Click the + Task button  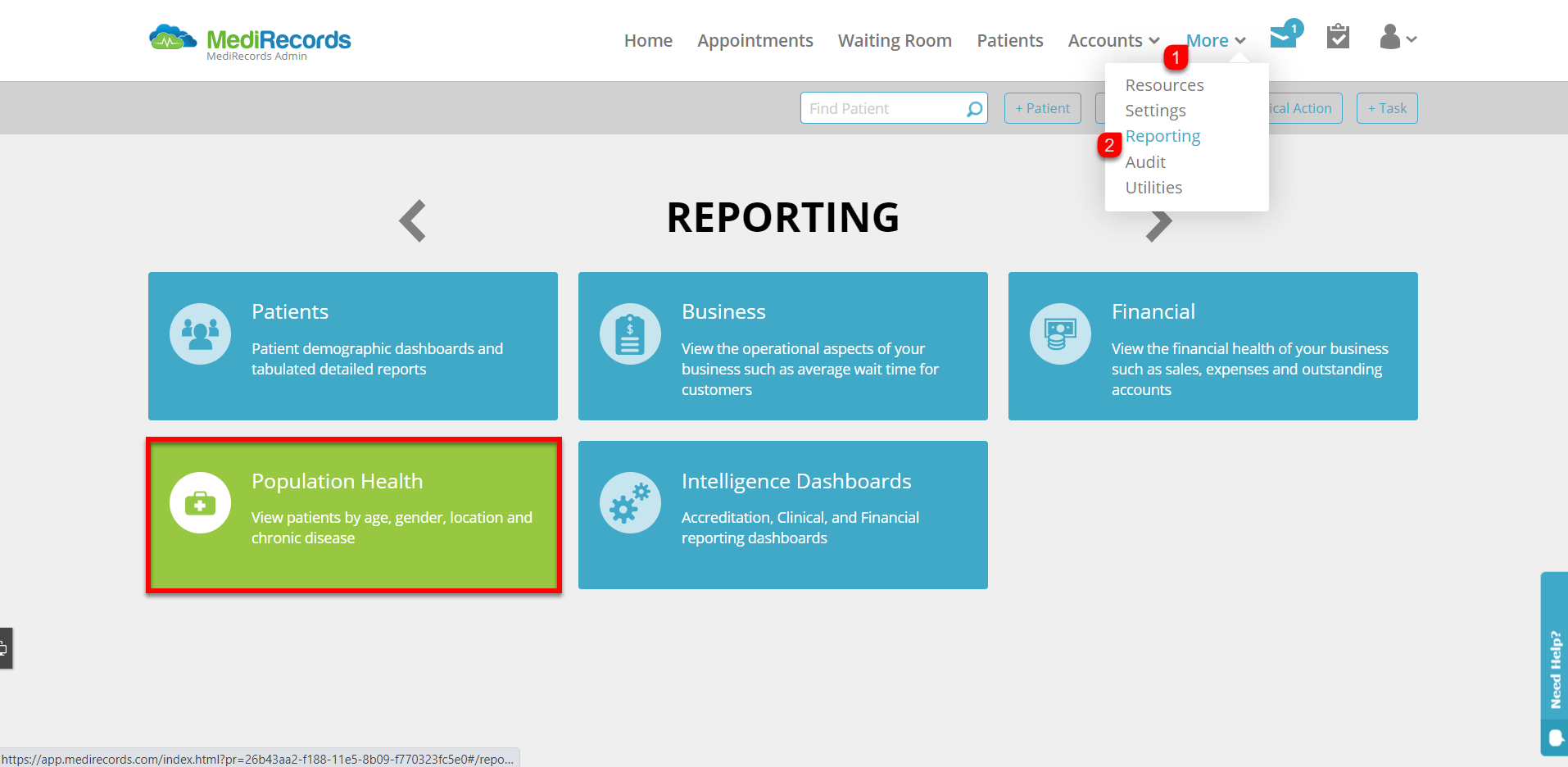pos(1387,108)
